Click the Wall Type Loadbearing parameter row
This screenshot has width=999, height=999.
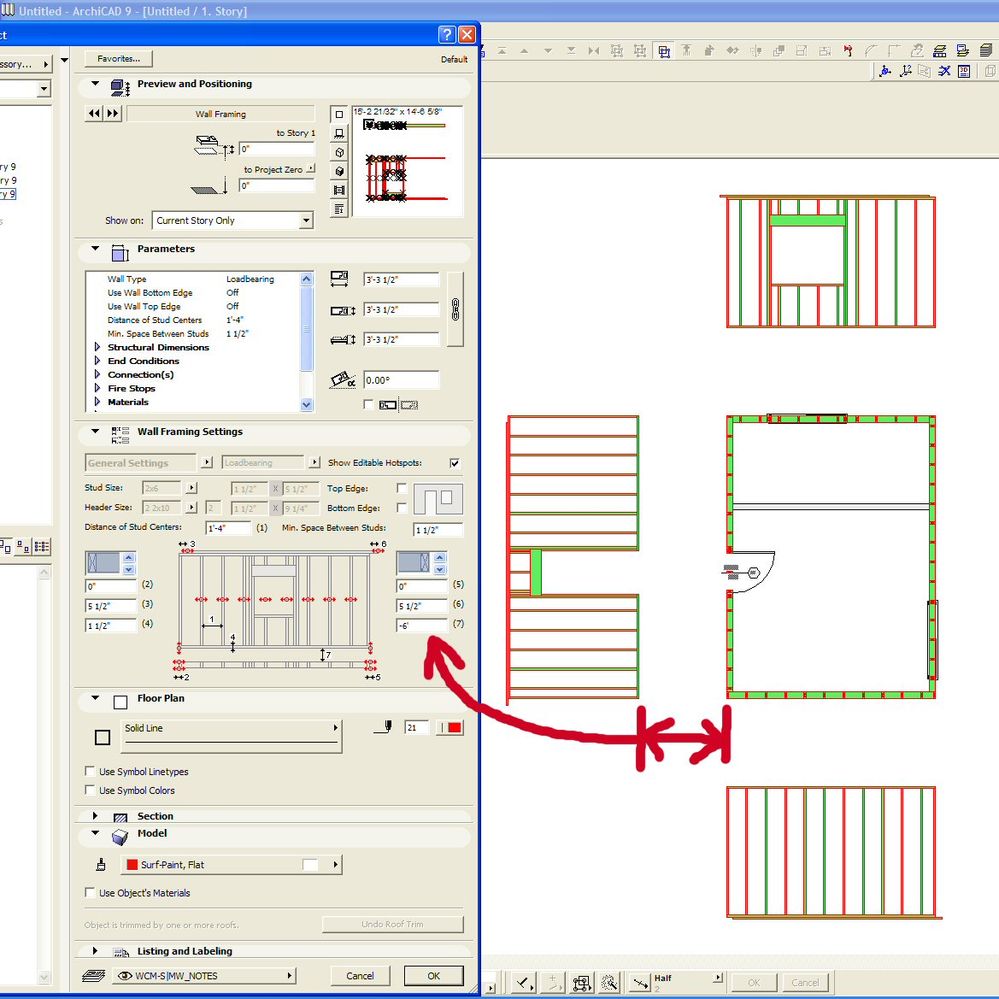pos(193,279)
